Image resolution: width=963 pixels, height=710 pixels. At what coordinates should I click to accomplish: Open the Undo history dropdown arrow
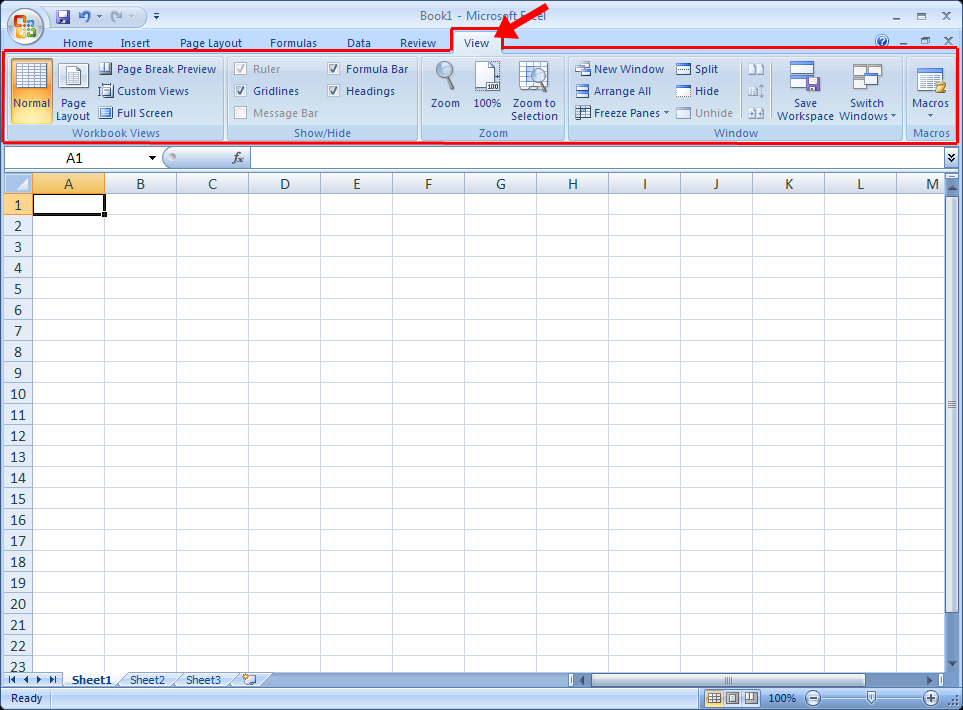(99, 17)
